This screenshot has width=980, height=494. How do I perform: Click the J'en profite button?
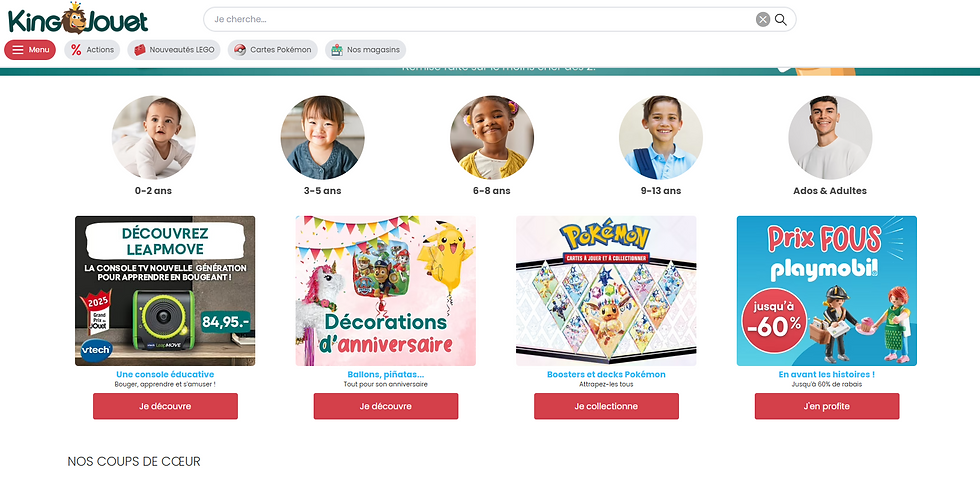pos(827,406)
